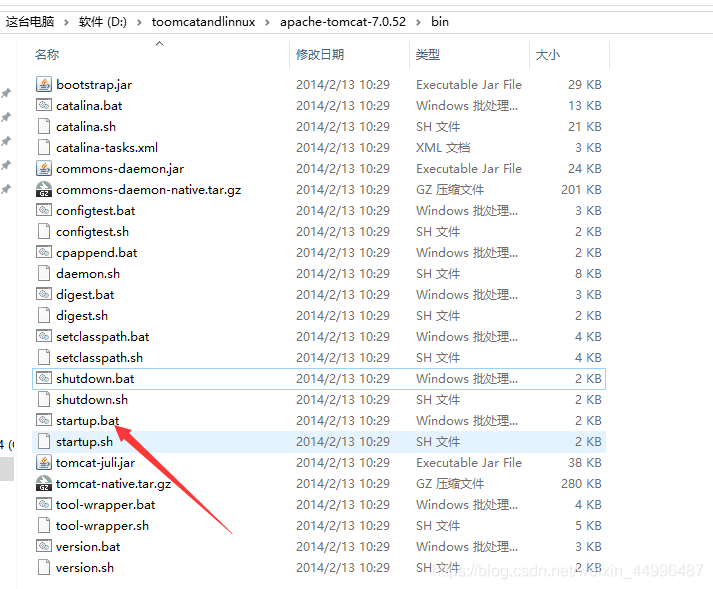Expand the chevron after 软件 (D:) breadcrumb
Screen dimensions: 713x589
point(139,22)
